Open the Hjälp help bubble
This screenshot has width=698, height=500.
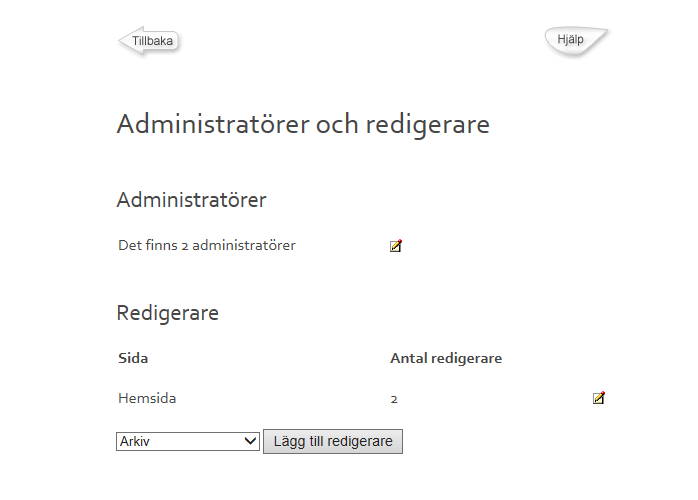(x=576, y=41)
